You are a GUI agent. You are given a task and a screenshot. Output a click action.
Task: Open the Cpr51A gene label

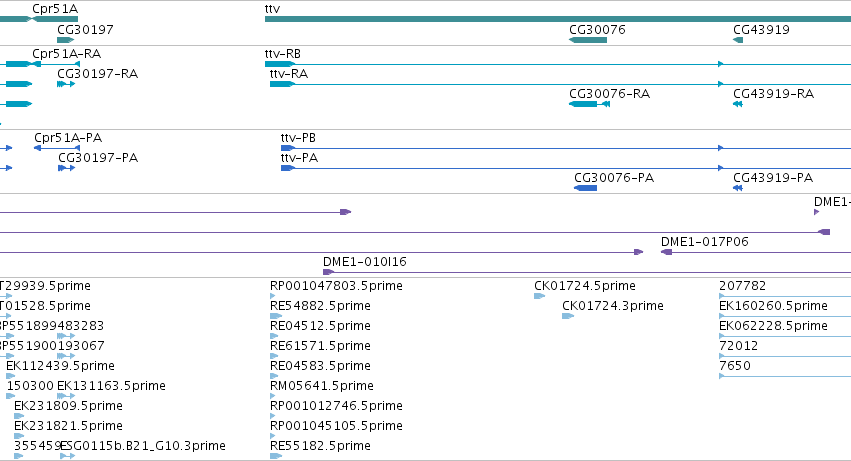[x=55, y=9]
